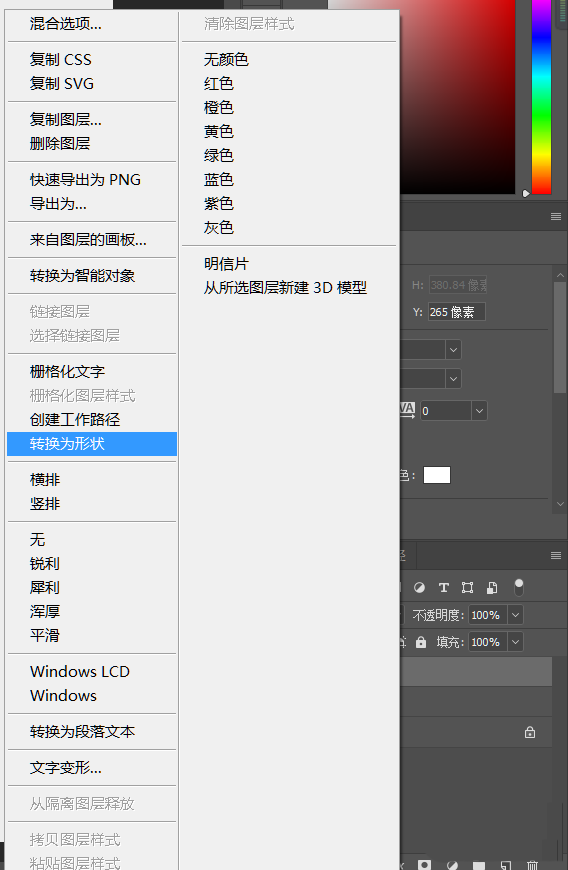Click the properties panel scrollbar up arrow
This screenshot has width=568, height=870.
click(x=560, y=275)
